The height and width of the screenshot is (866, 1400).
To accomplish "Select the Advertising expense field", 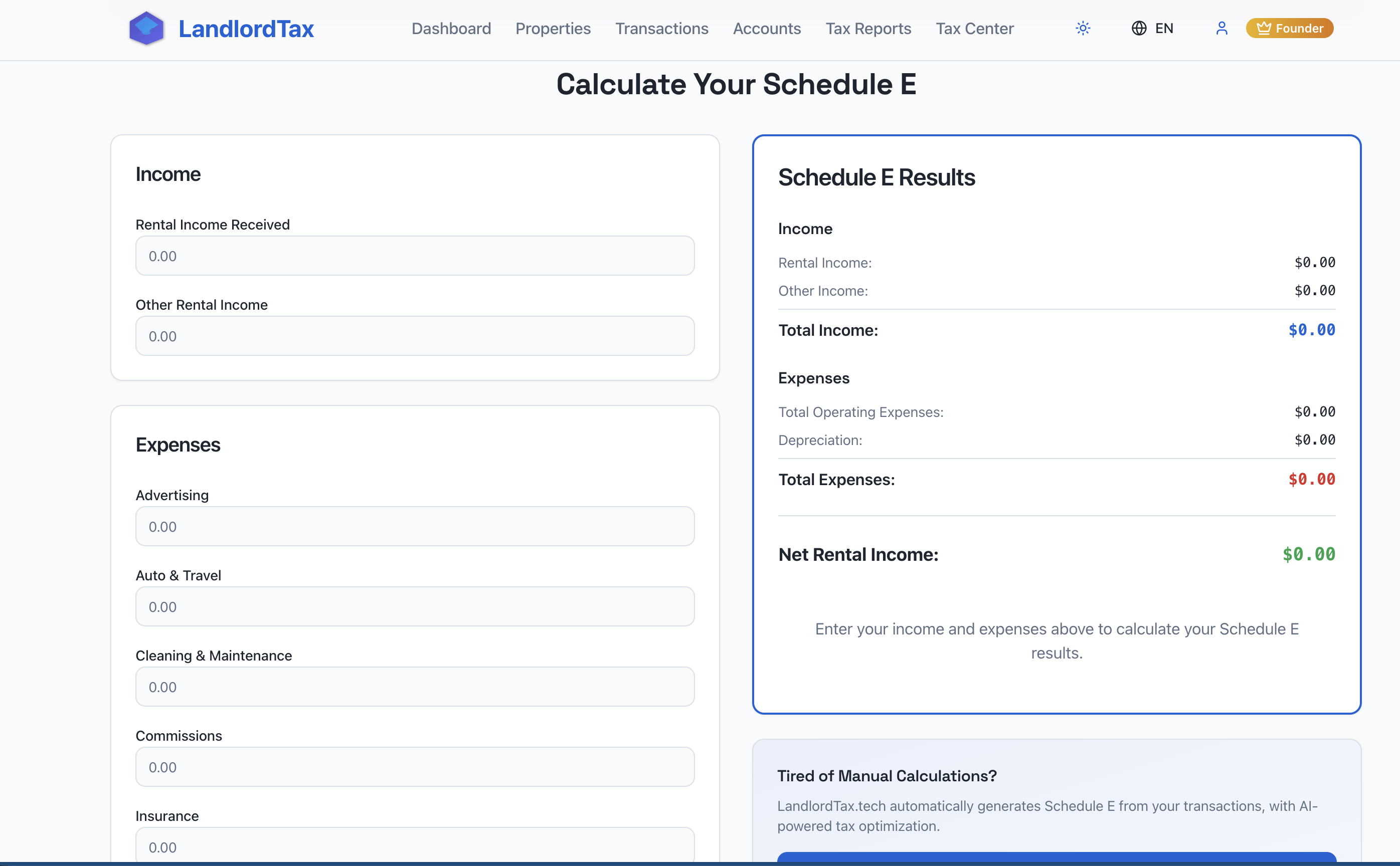I will [x=415, y=526].
